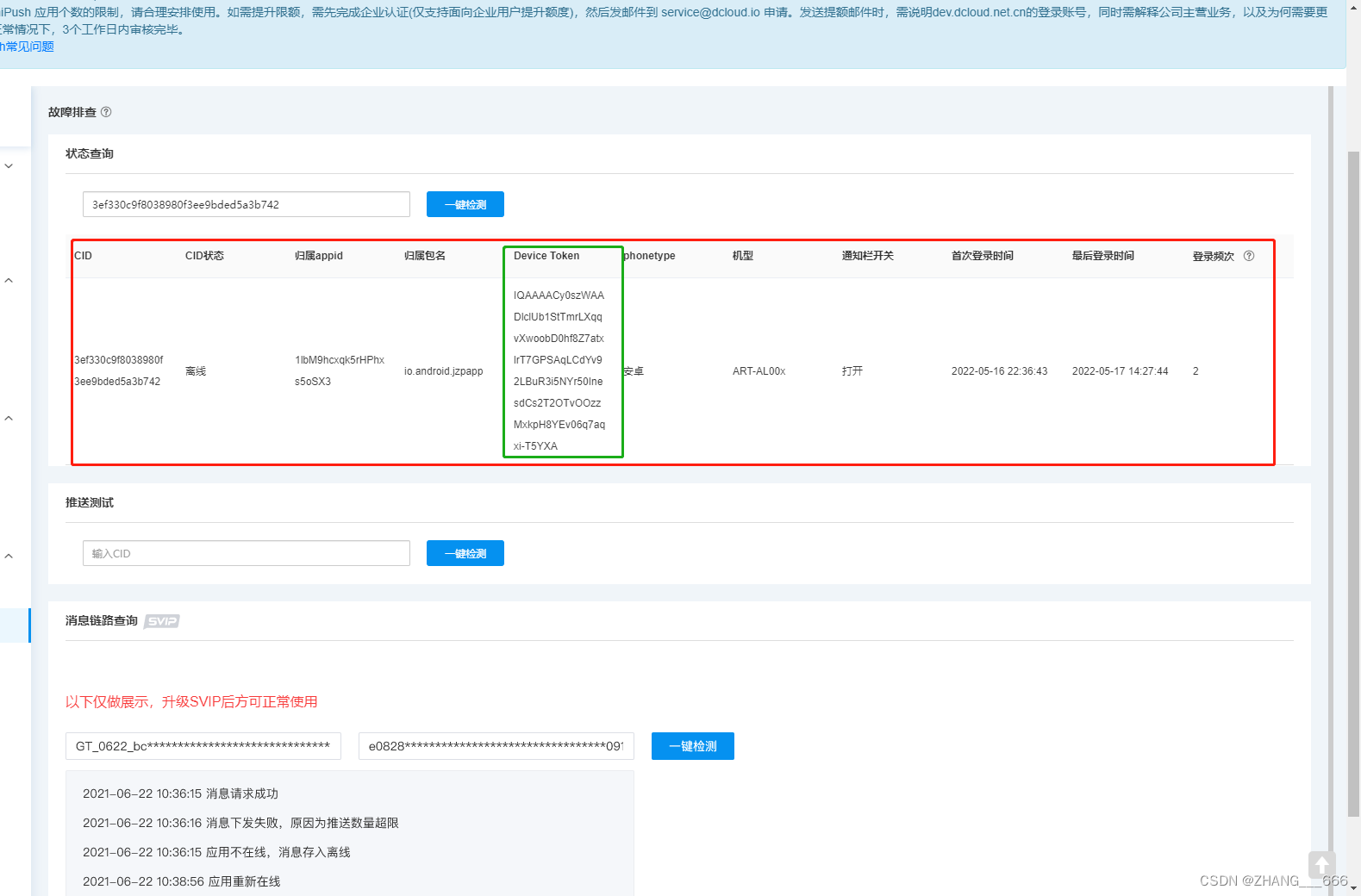Click the red SVIP upgrade notice text

pyautogui.click(x=191, y=702)
